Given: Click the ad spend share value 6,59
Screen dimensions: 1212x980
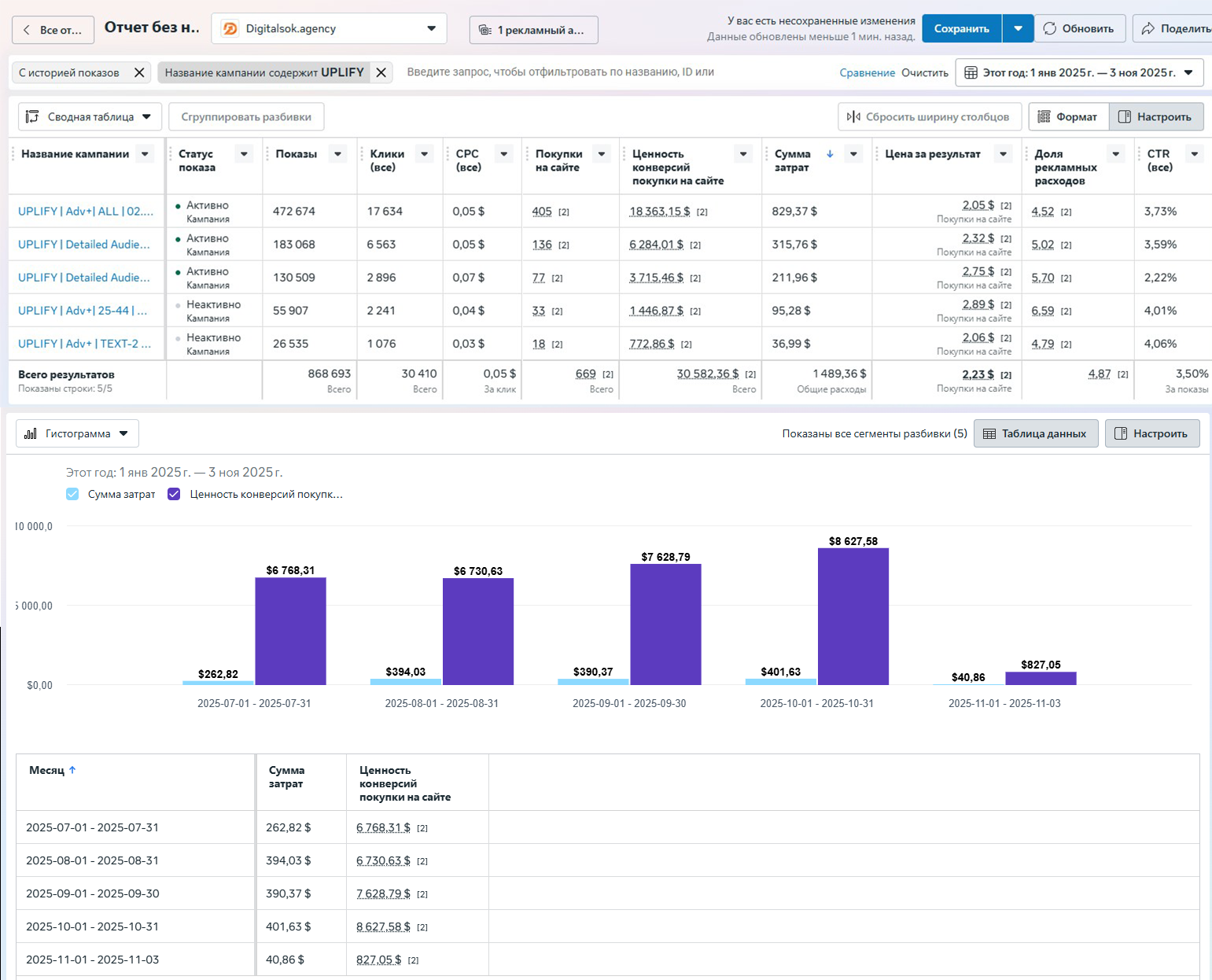Looking at the screenshot, I should (x=1043, y=311).
